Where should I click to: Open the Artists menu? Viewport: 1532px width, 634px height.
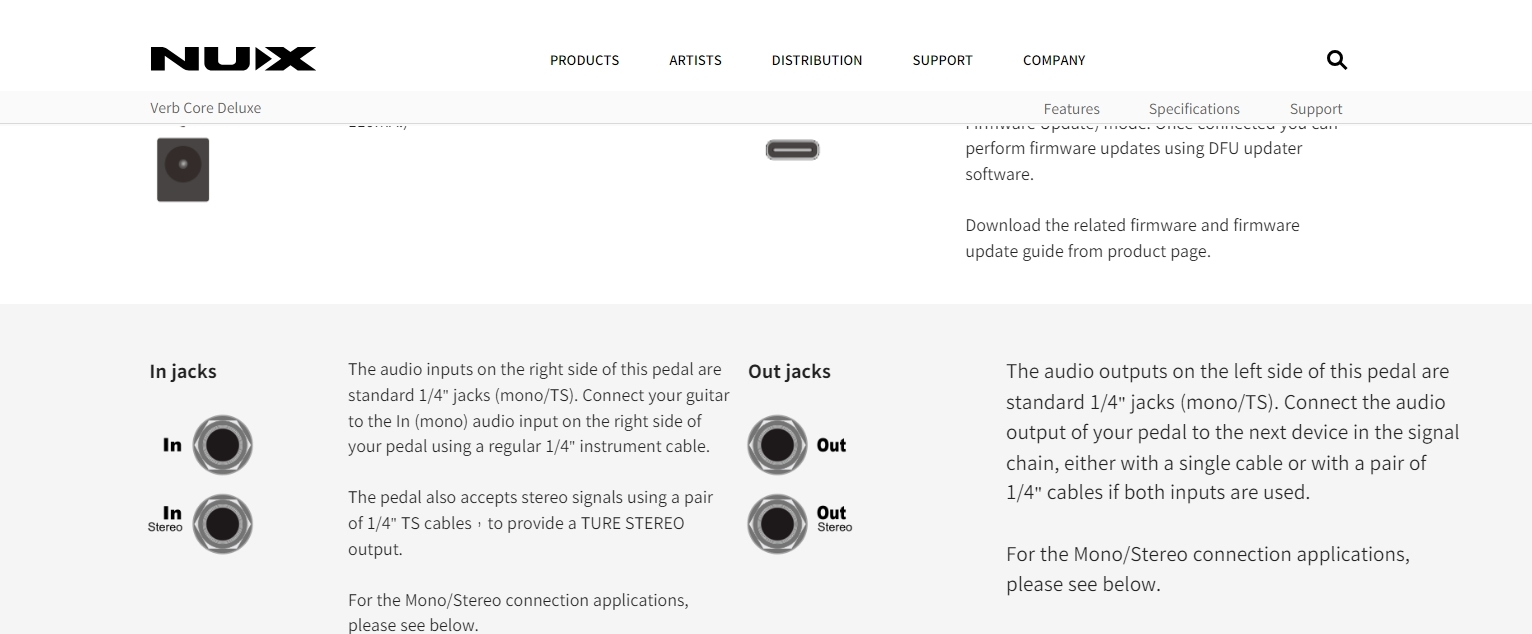(695, 60)
